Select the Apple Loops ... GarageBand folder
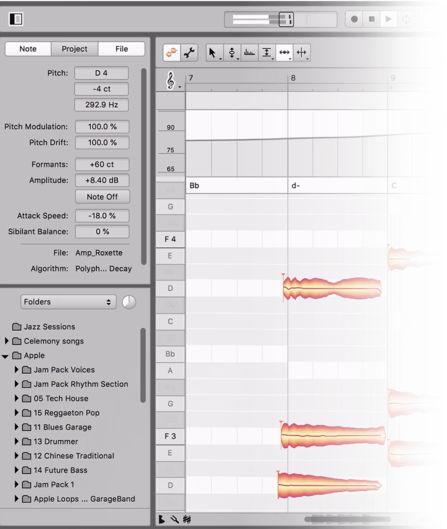 (x=79, y=499)
